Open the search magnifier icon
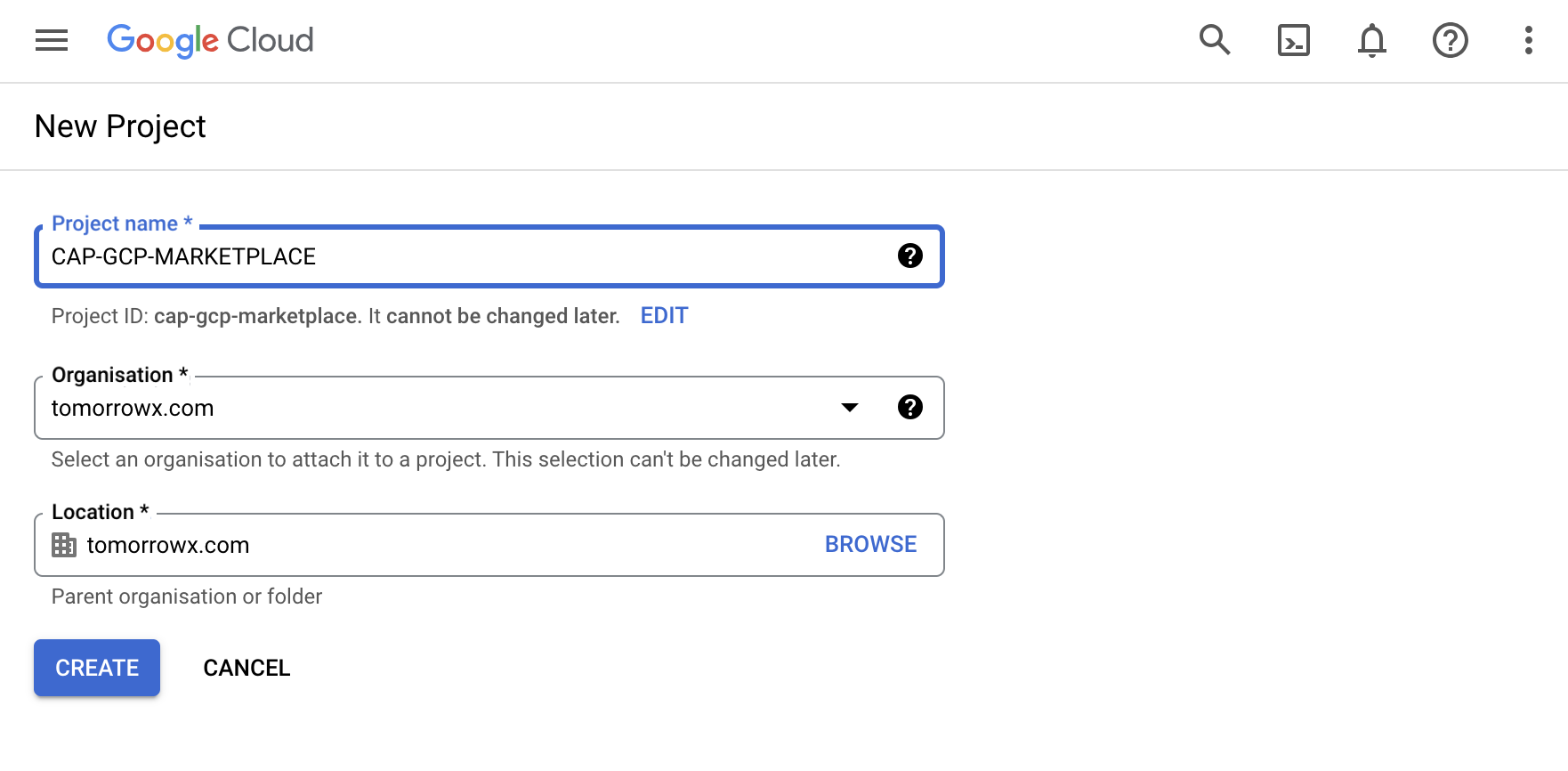This screenshot has height=771, width=1568. coord(1215,40)
